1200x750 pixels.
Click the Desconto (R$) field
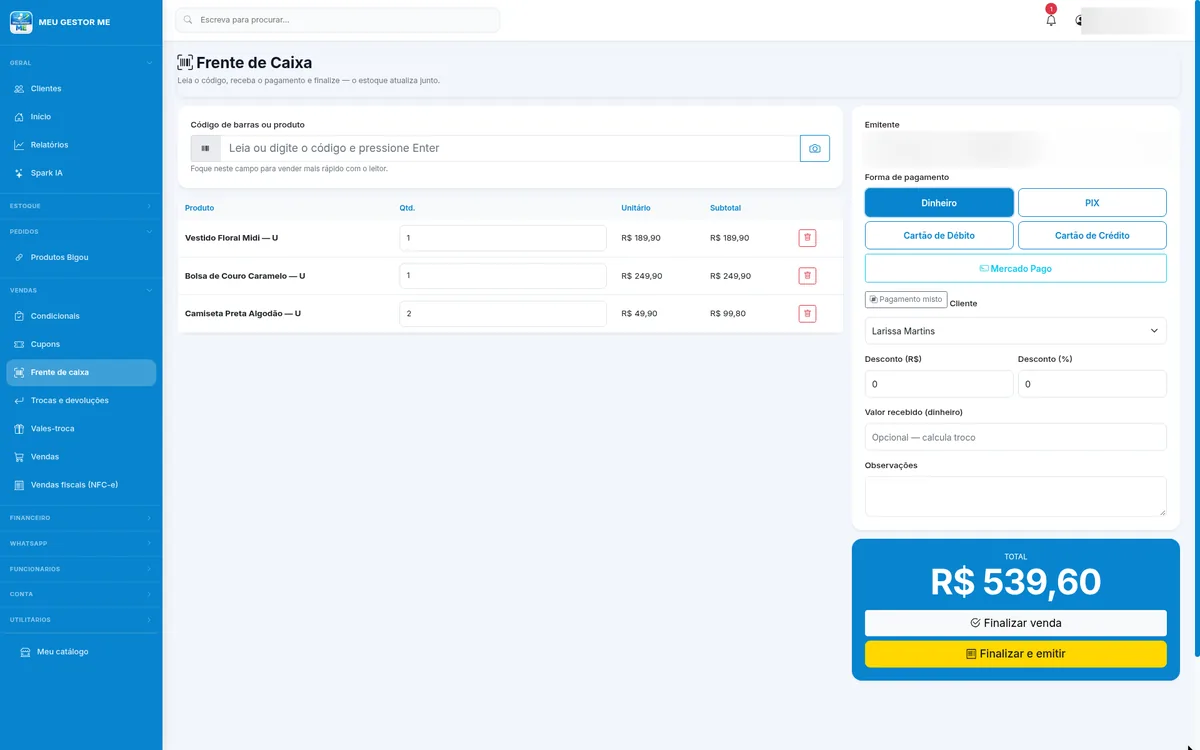click(x=939, y=384)
